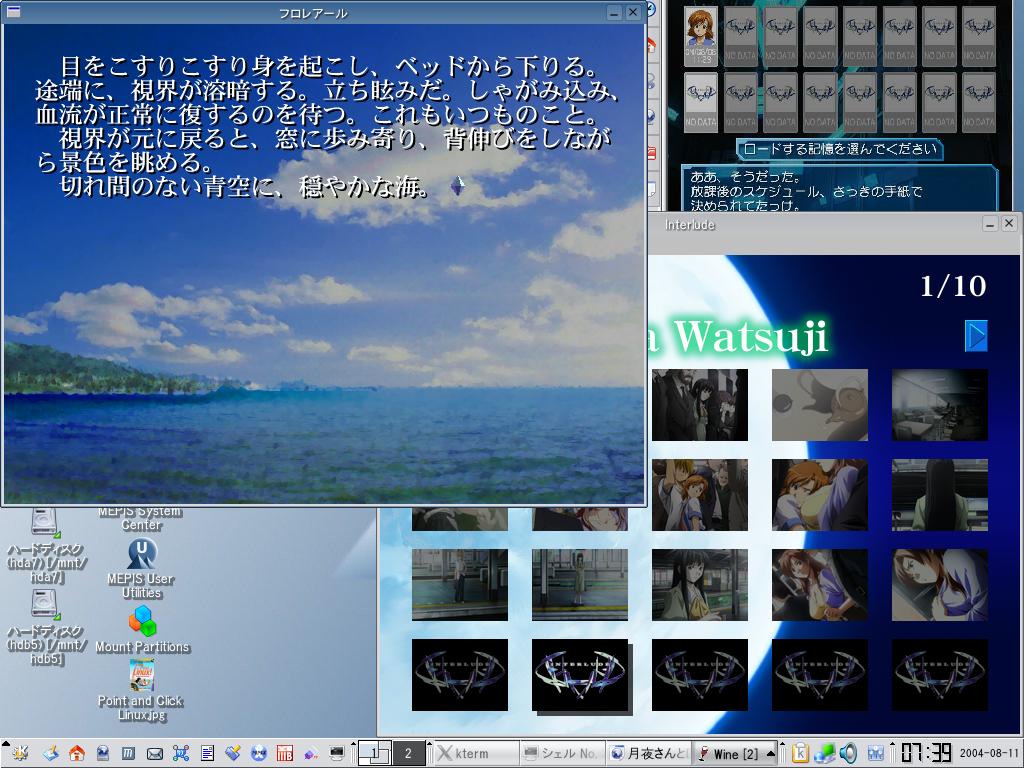
Task: Switch to virtual desktop 2 in pager
Action: pos(408,753)
